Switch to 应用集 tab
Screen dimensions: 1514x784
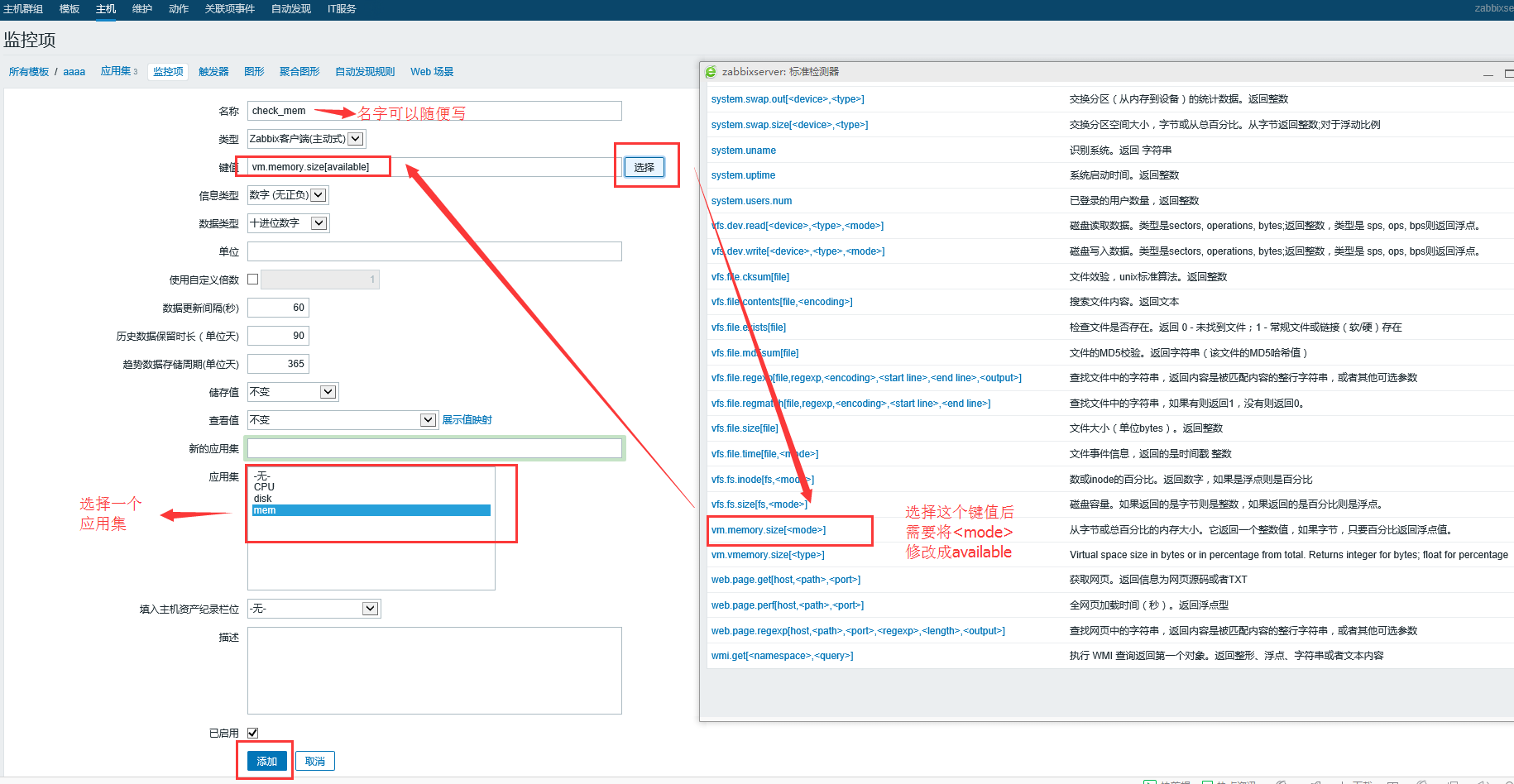pyautogui.click(x=116, y=71)
